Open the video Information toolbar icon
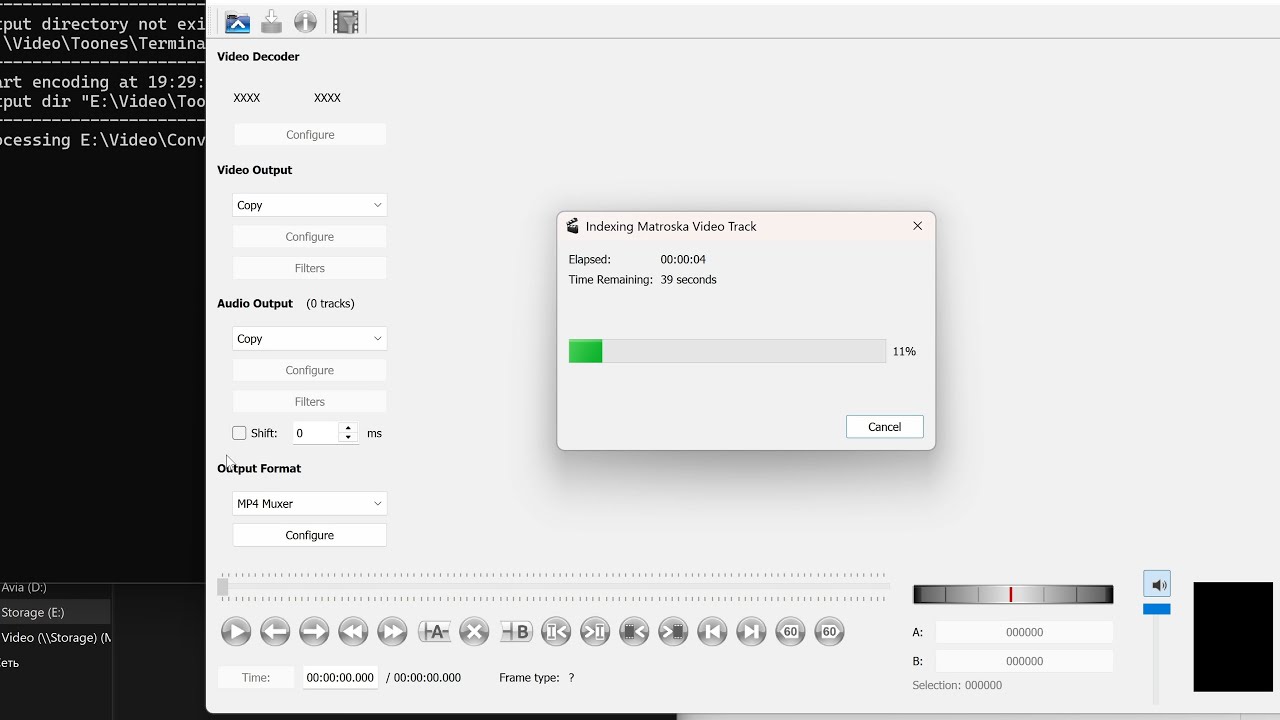The height and width of the screenshot is (720, 1280). pyautogui.click(x=305, y=22)
